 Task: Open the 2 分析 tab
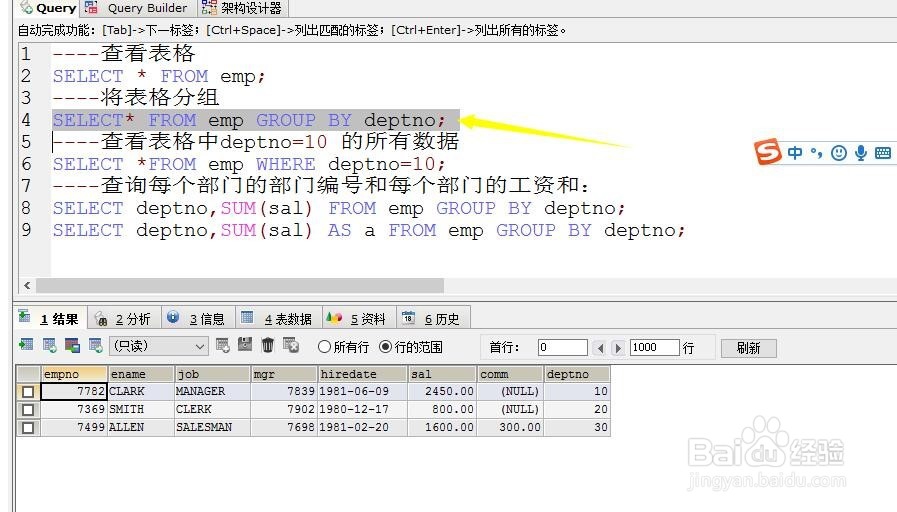tap(125, 319)
